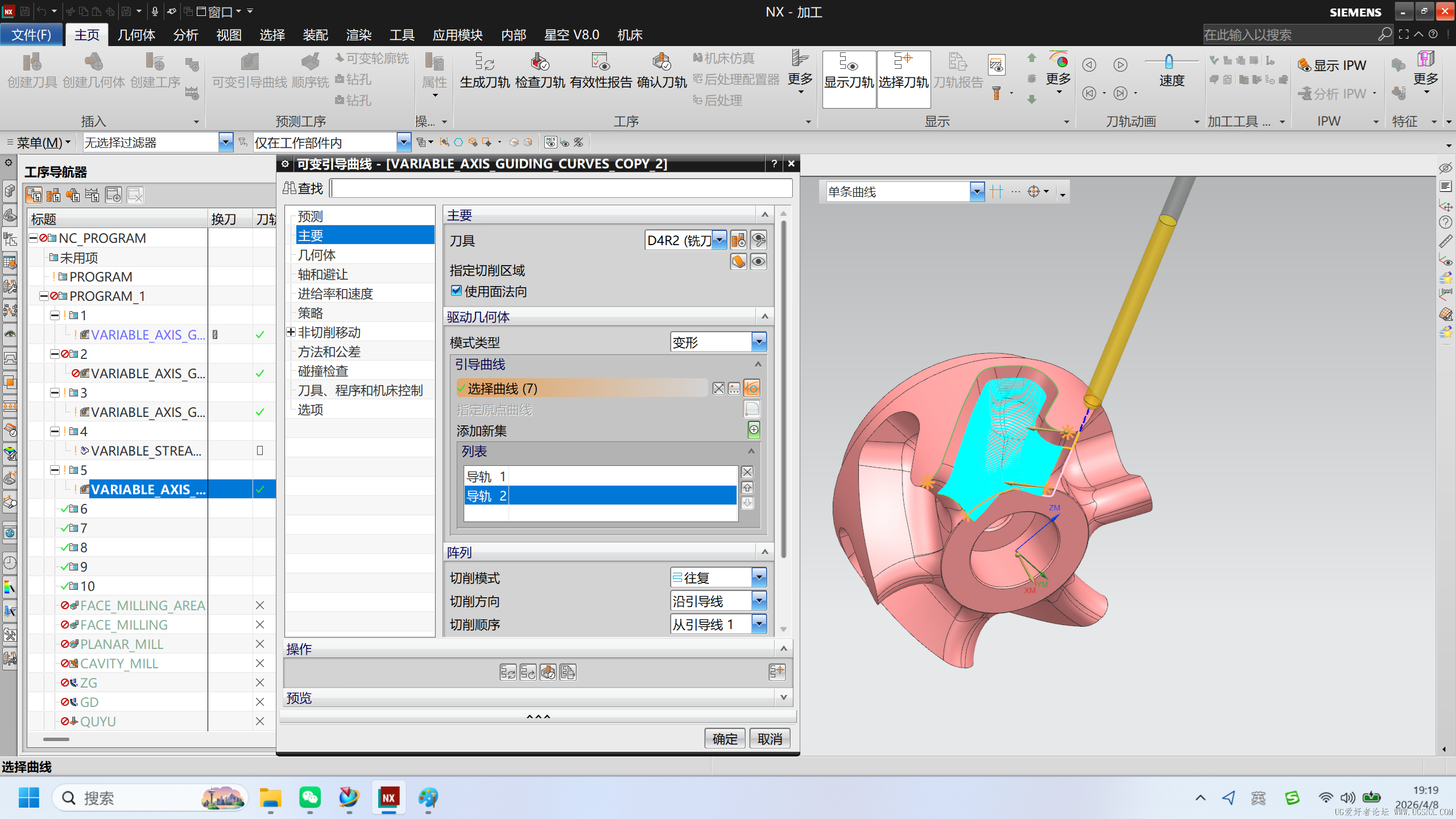Click the navigator horizontal scrollbar thumb

click(56, 739)
